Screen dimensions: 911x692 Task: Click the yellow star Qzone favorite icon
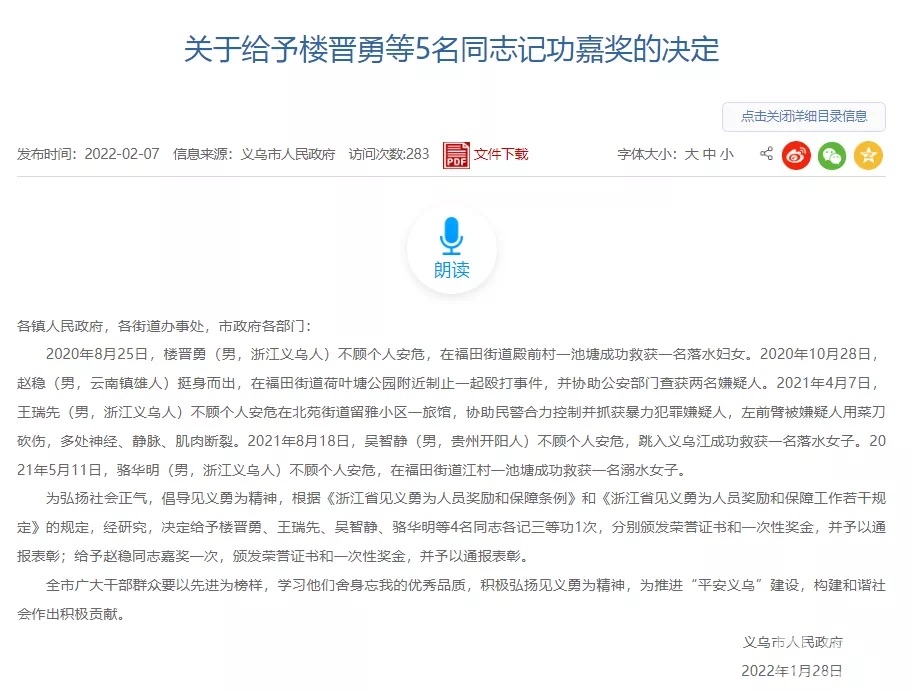coord(868,155)
